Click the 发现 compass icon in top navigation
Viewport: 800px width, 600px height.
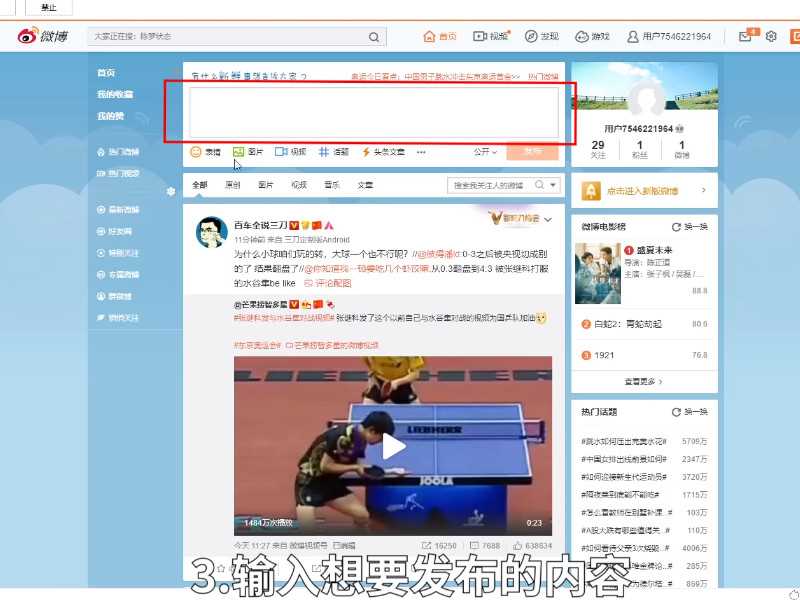pyautogui.click(x=543, y=36)
